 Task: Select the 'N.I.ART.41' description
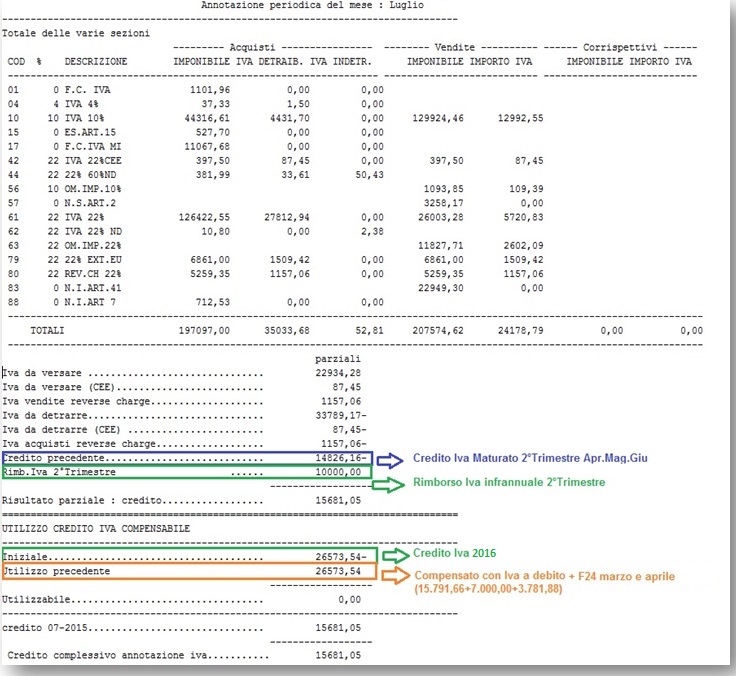(x=93, y=288)
